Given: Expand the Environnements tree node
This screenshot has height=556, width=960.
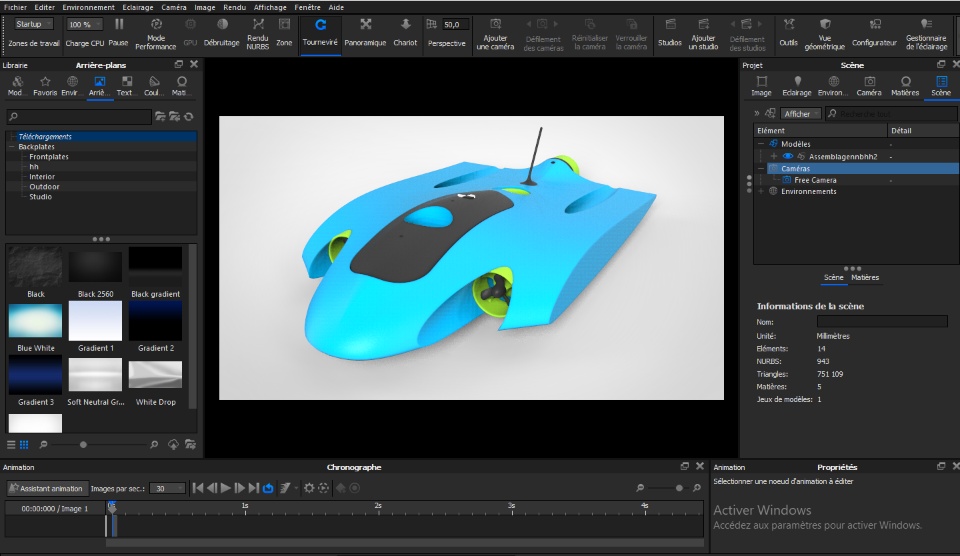Looking at the screenshot, I should coord(761,192).
